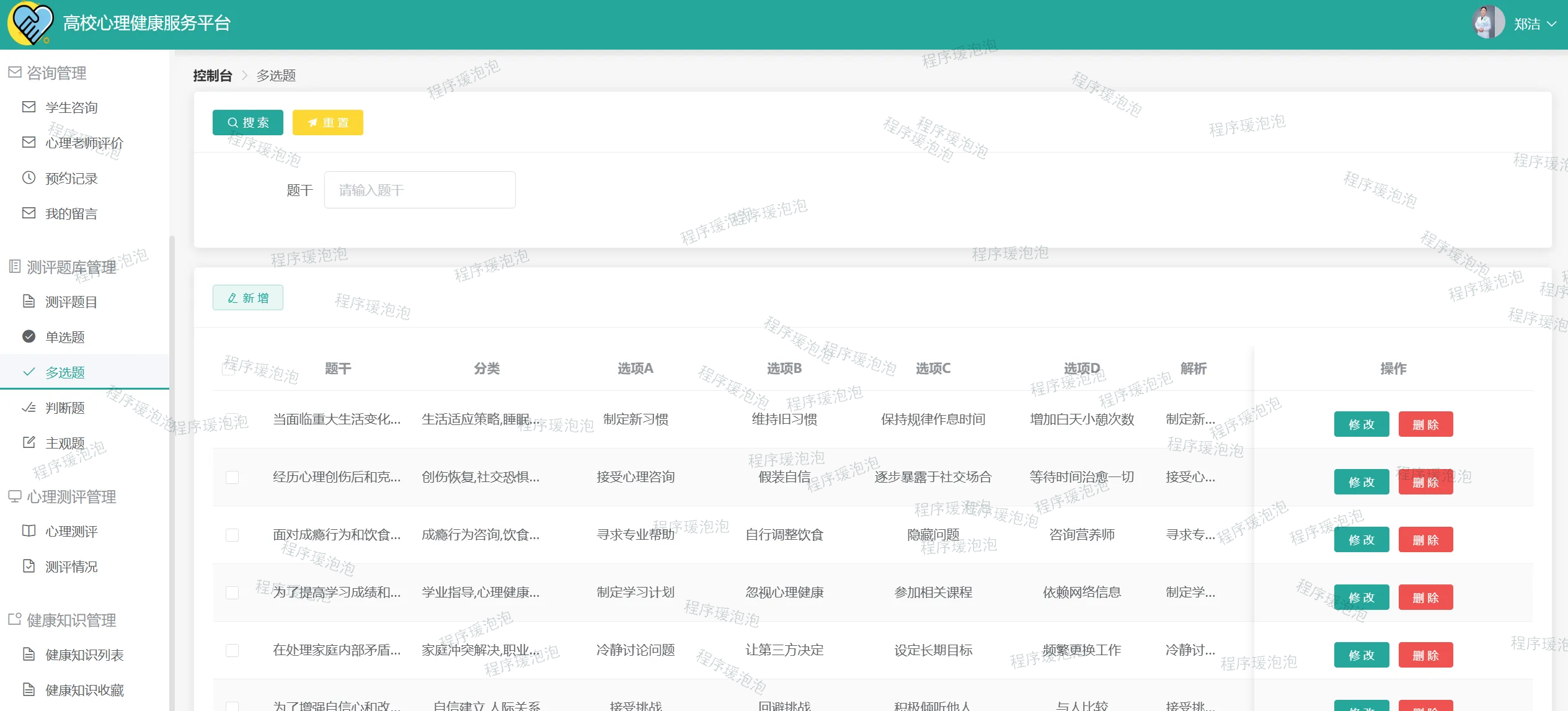Open the 多选题 menu item
The height and width of the screenshot is (711, 1568).
coord(65,372)
